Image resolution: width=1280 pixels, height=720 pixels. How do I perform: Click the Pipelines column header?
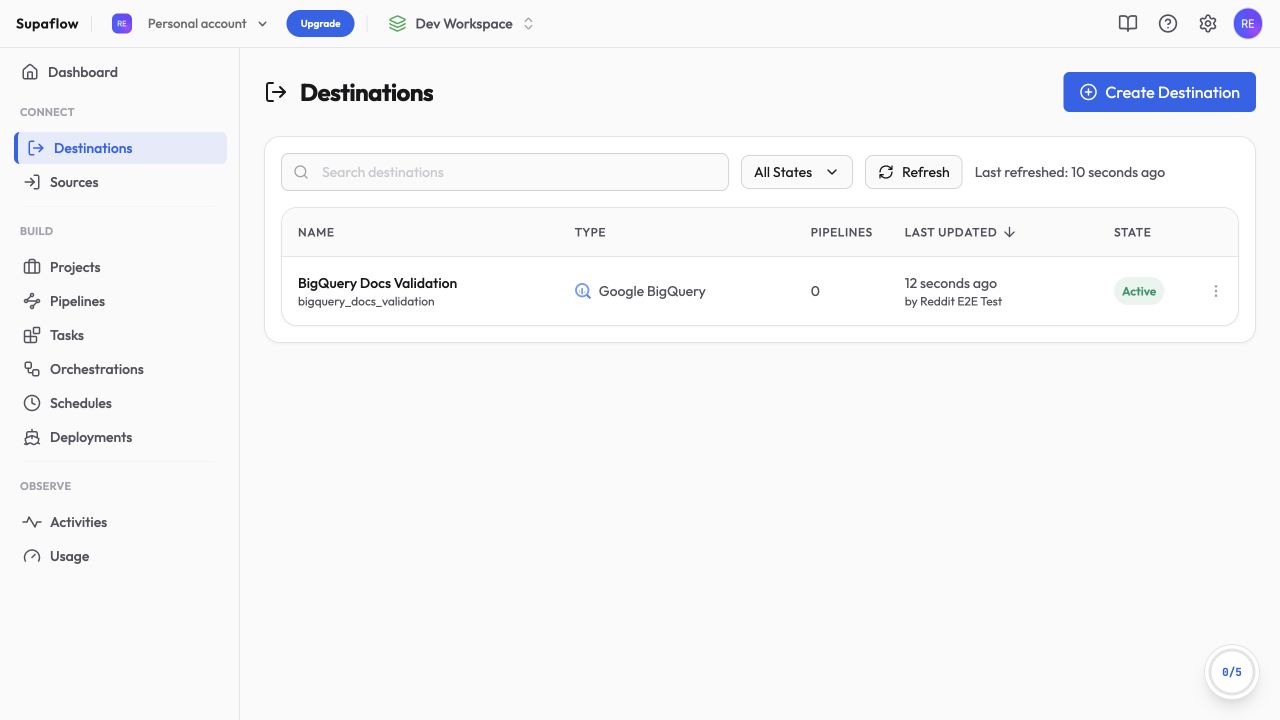click(841, 232)
